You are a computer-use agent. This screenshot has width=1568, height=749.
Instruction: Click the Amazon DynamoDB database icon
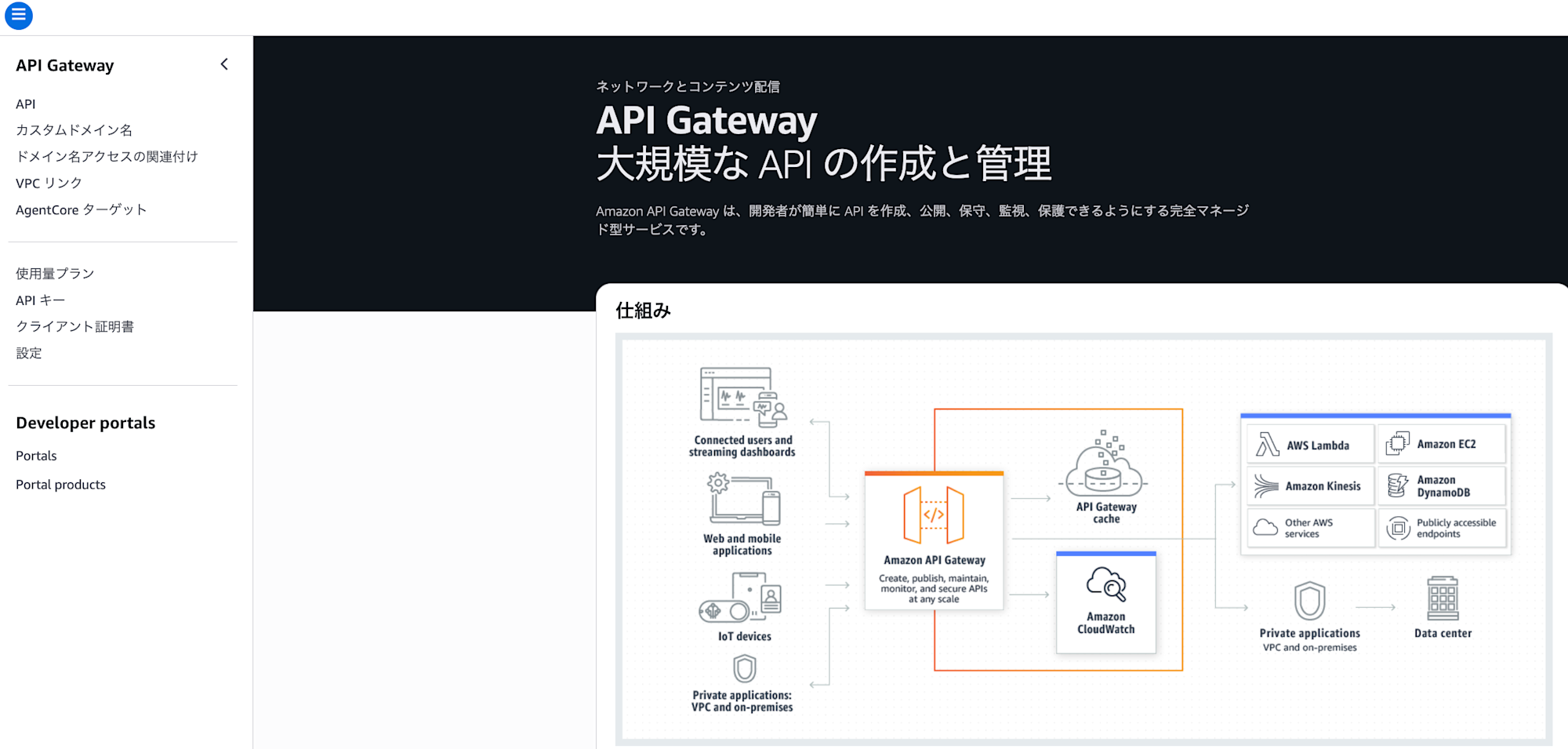coord(1398,485)
